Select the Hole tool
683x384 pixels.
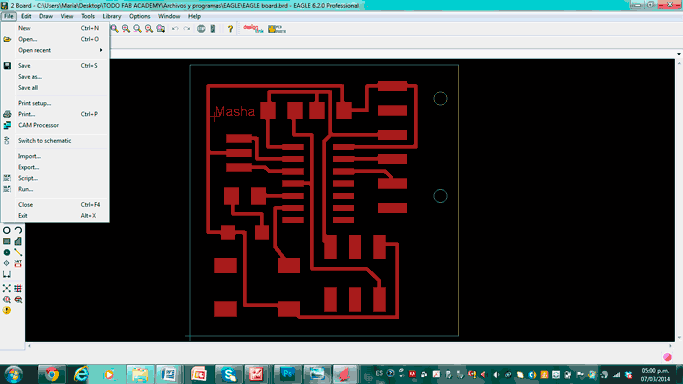click(x=7, y=263)
